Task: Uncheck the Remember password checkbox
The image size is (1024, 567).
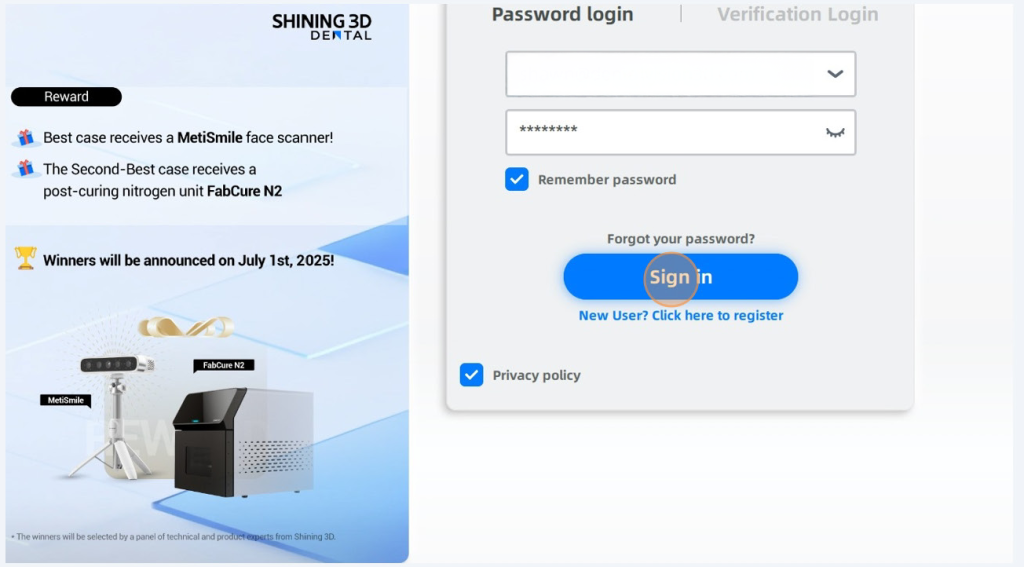Action: click(517, 180)
